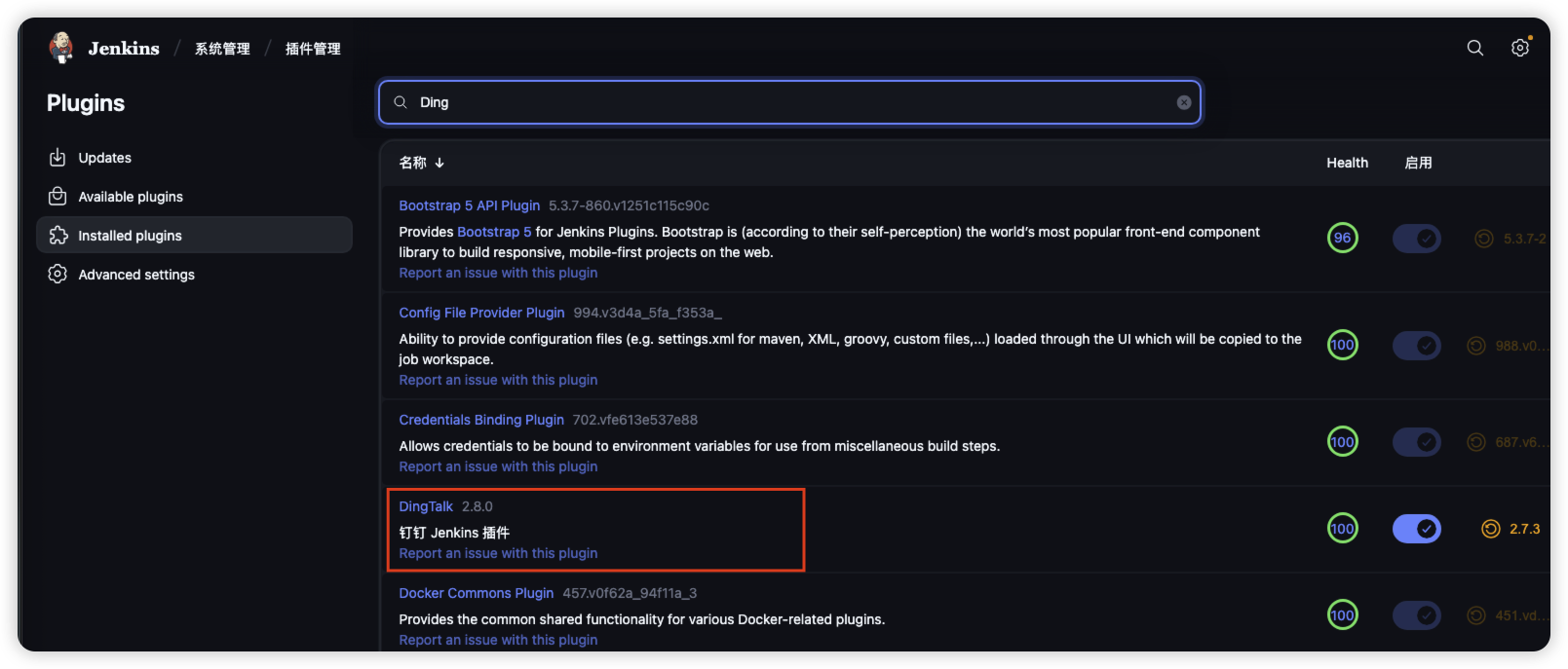This screenshot has width=1568, height=669.
Task: Report an issue for Docker Commons Plugin
Action: pos(498,640)
